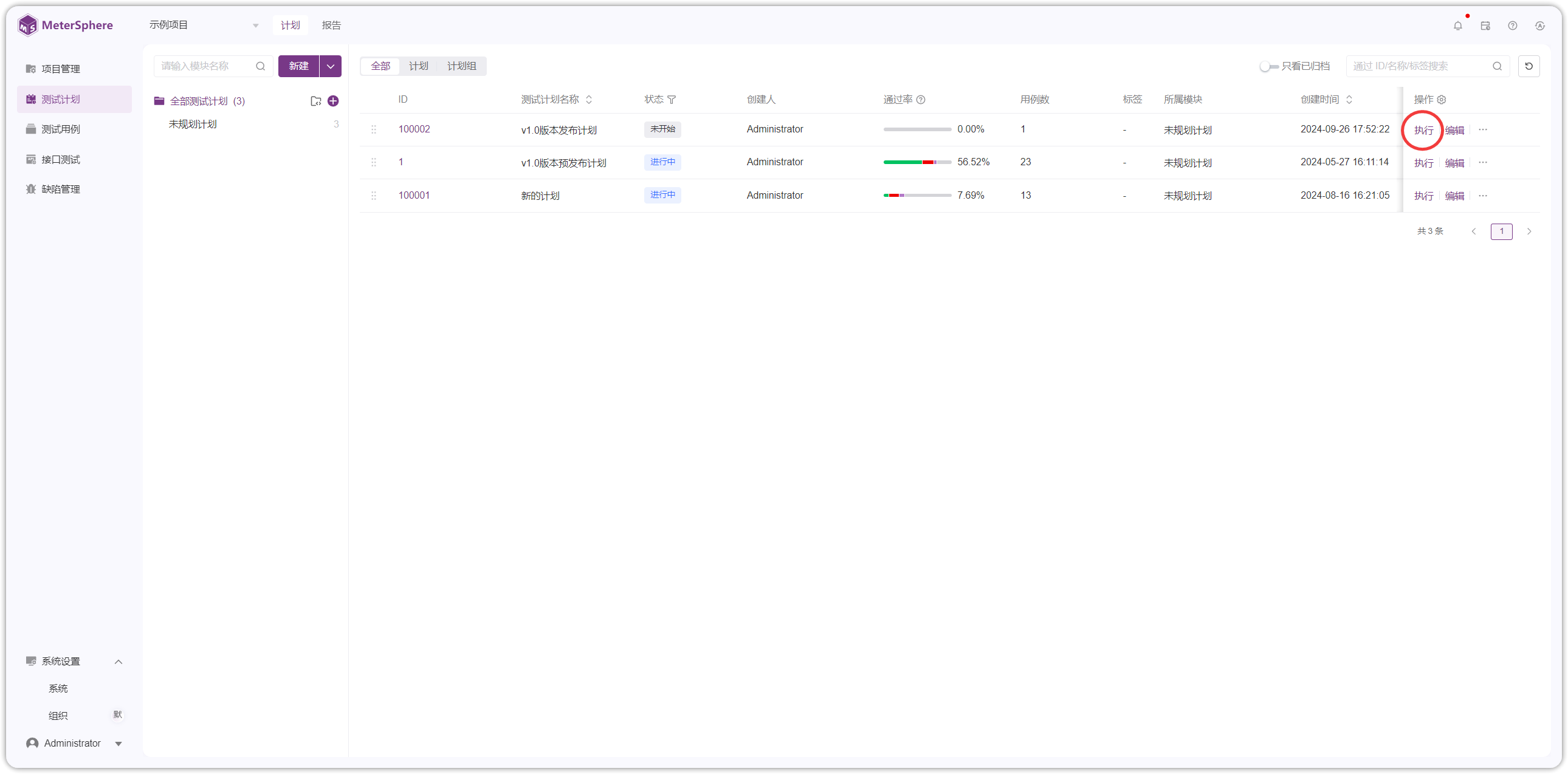Sort by 创建时间 column arrows
Image resolution: width=1568 pixels, height=774 pixels.
(x=1349, y=100)
